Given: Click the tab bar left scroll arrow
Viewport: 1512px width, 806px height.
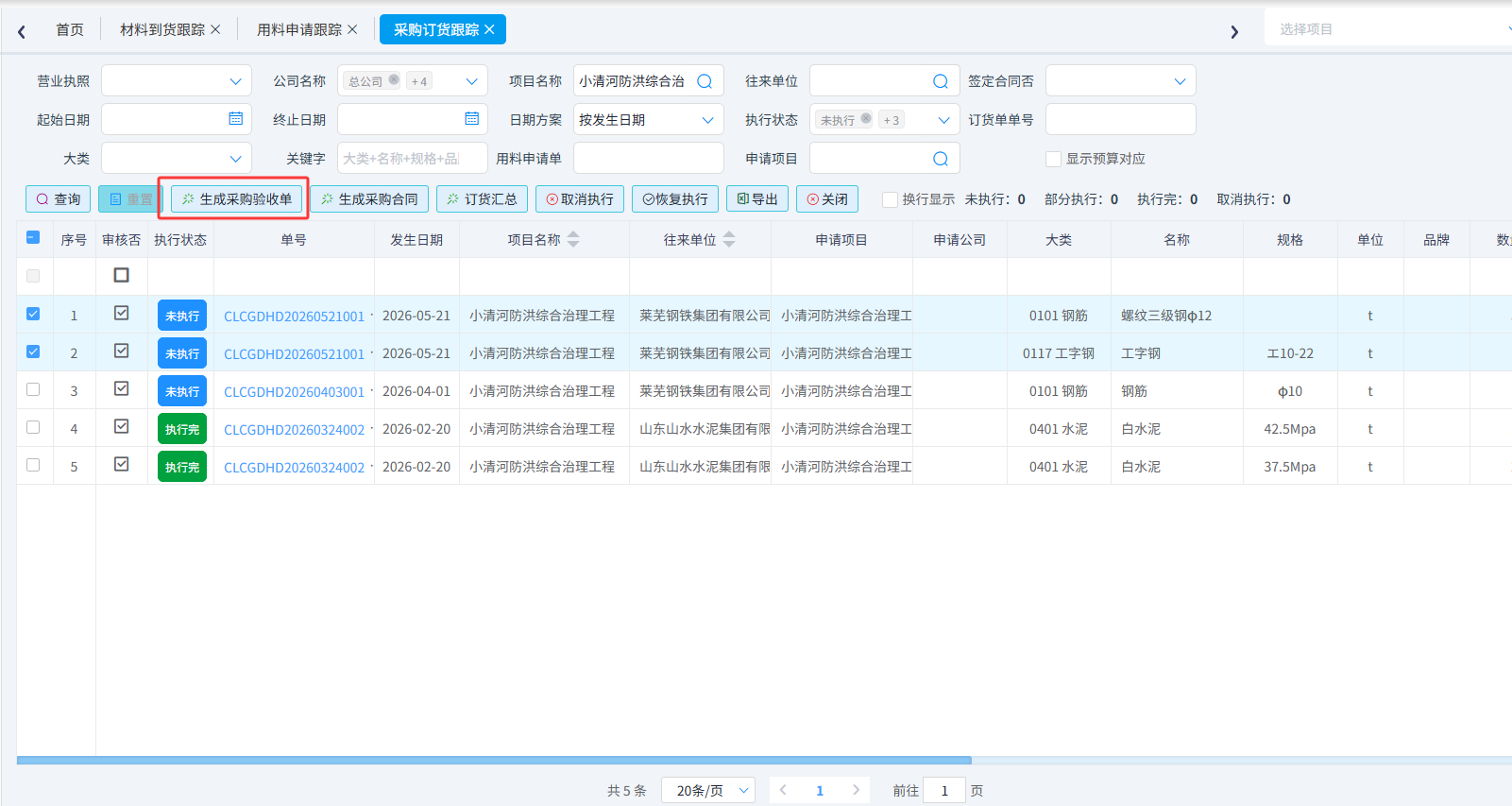Looking at the screenshot, I should [22, 31].
